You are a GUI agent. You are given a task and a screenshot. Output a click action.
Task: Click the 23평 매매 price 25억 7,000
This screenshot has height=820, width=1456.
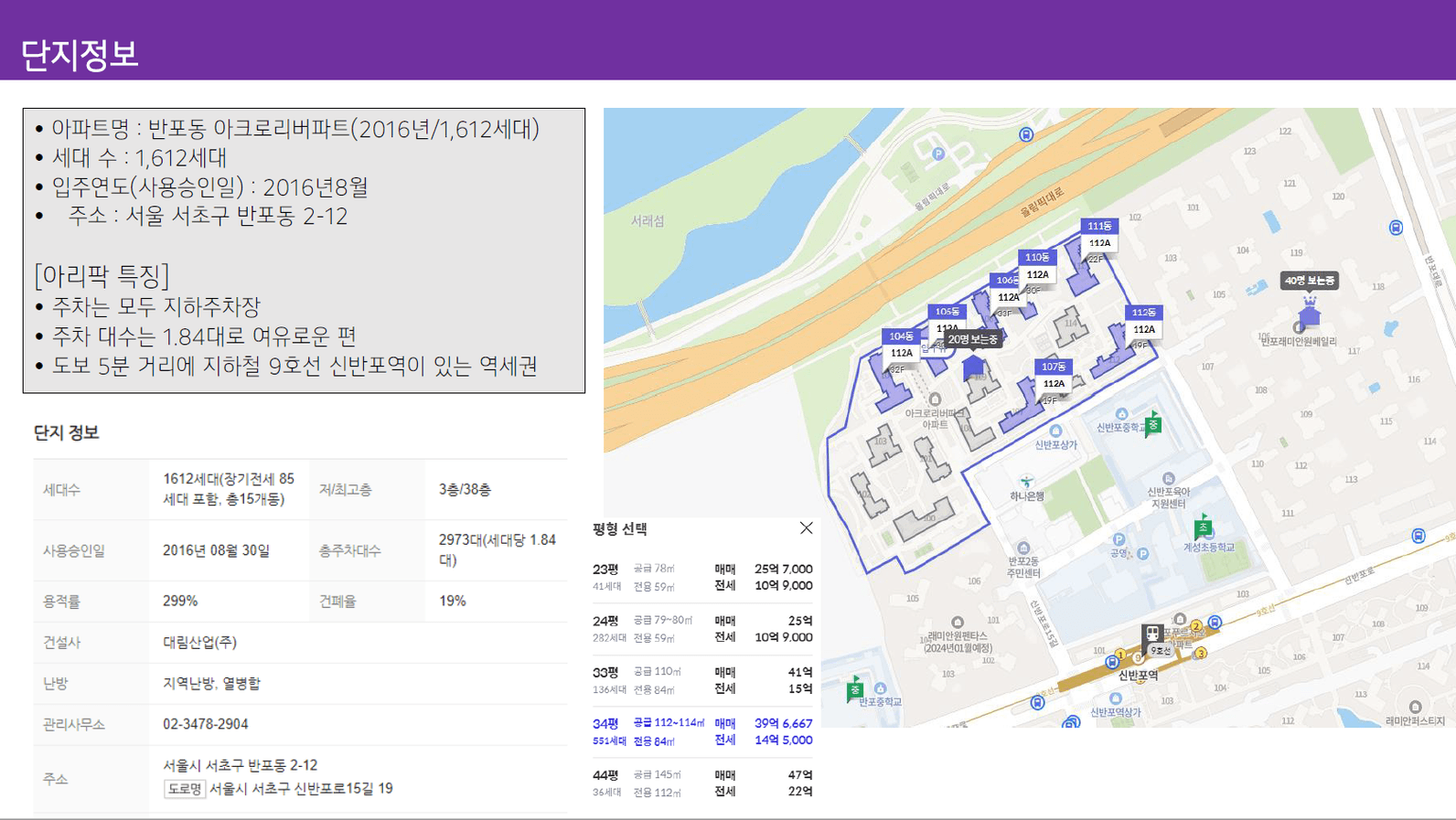coord(783,569)
